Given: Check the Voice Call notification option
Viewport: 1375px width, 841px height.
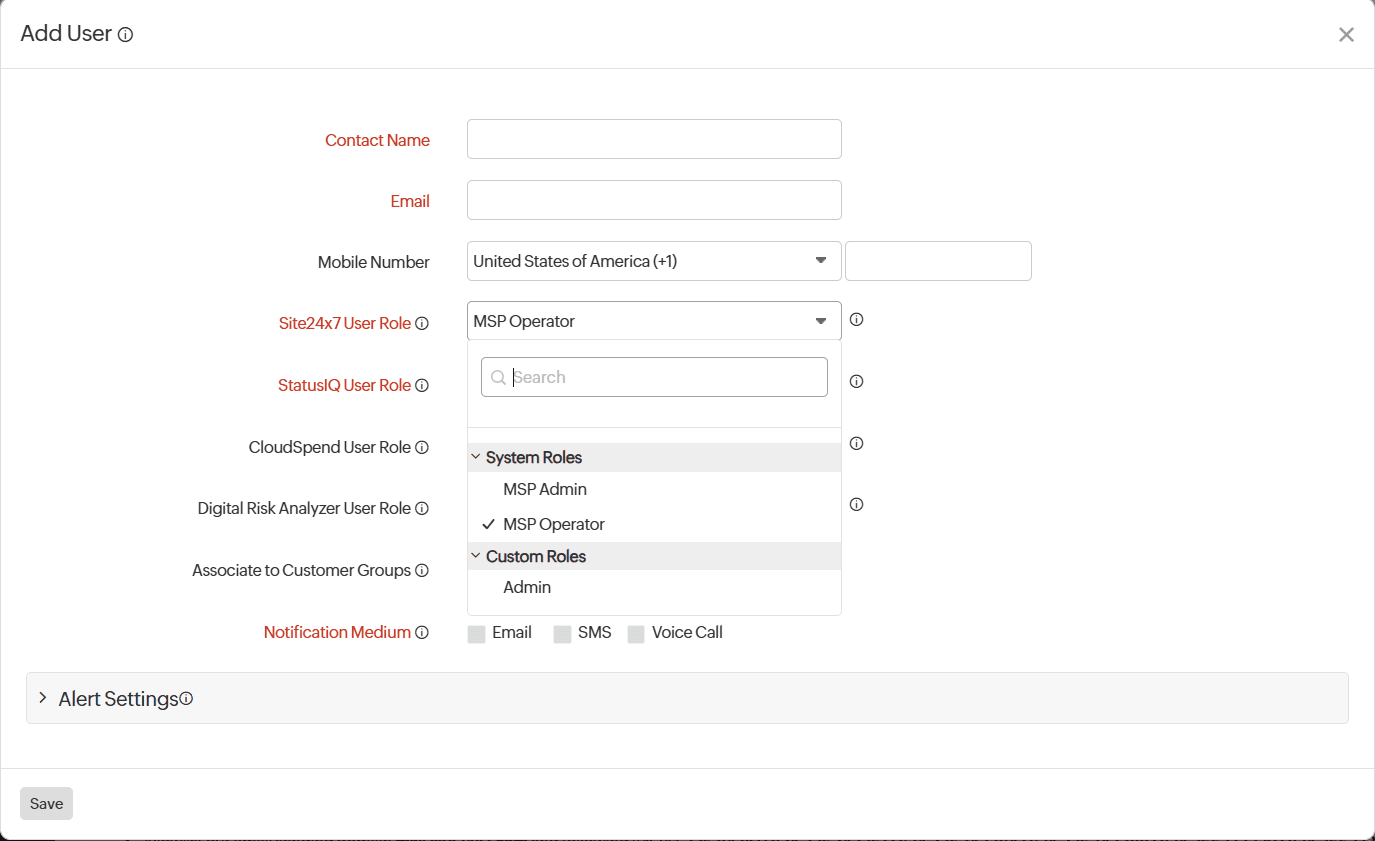Looking at the screenshot, I should (x=636, y=634).
